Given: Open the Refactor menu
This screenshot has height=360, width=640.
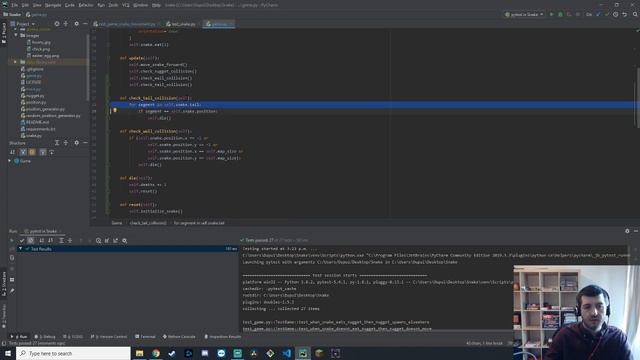Looking at the screenshot, I should click(86, 5).
